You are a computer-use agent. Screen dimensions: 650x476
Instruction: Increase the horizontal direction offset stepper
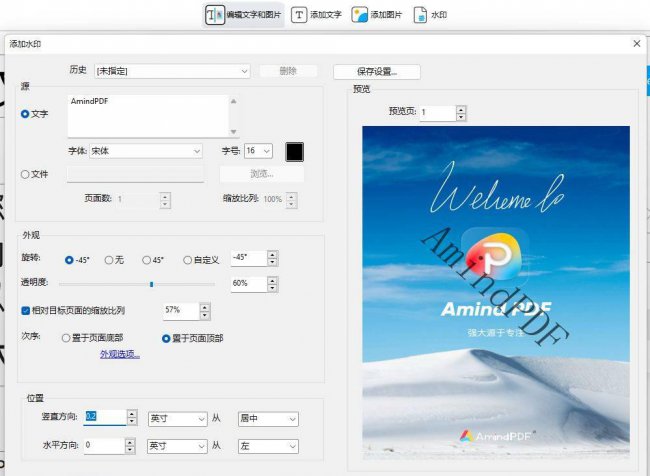(130, 442)
